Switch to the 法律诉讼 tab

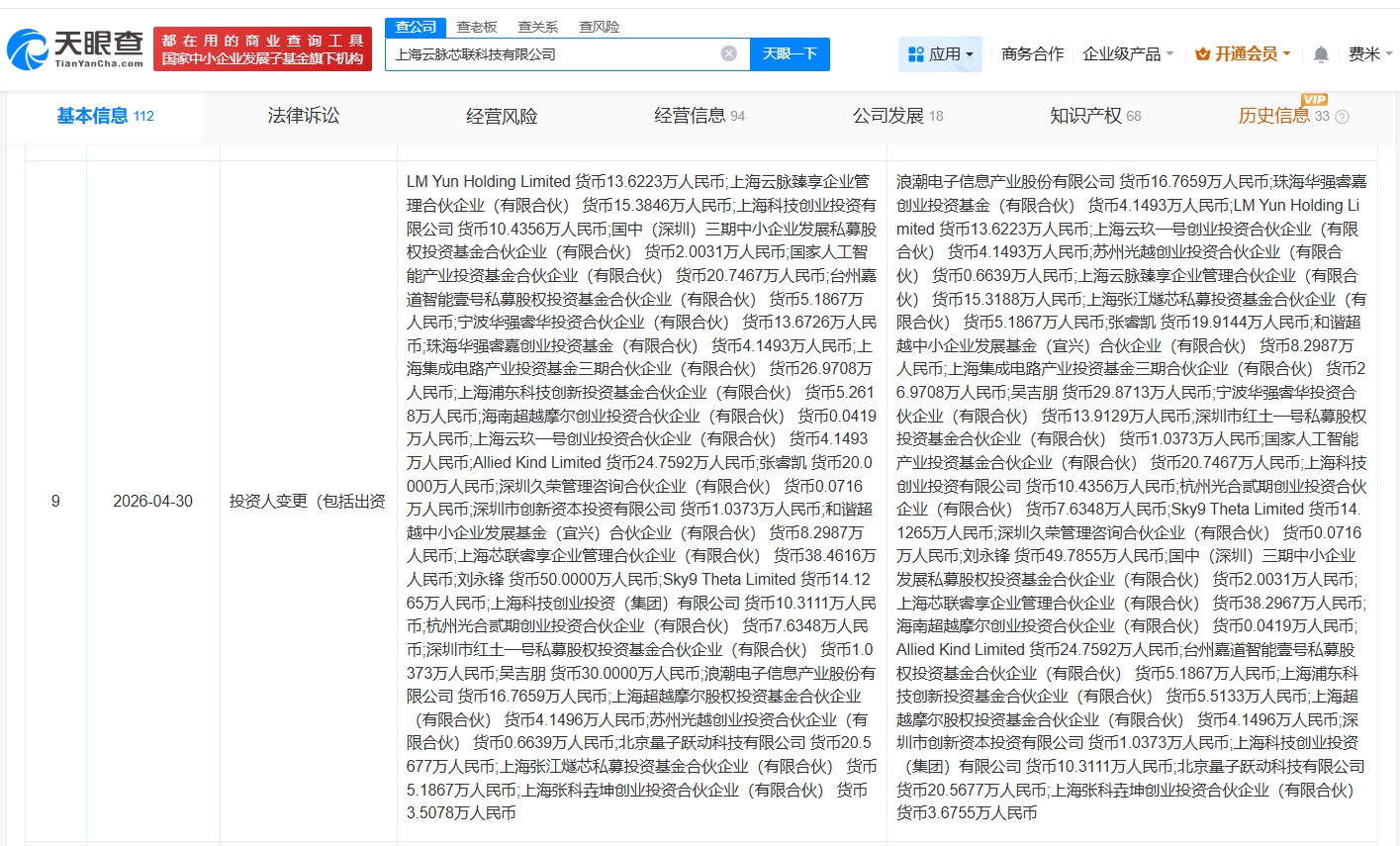point(304,117)
